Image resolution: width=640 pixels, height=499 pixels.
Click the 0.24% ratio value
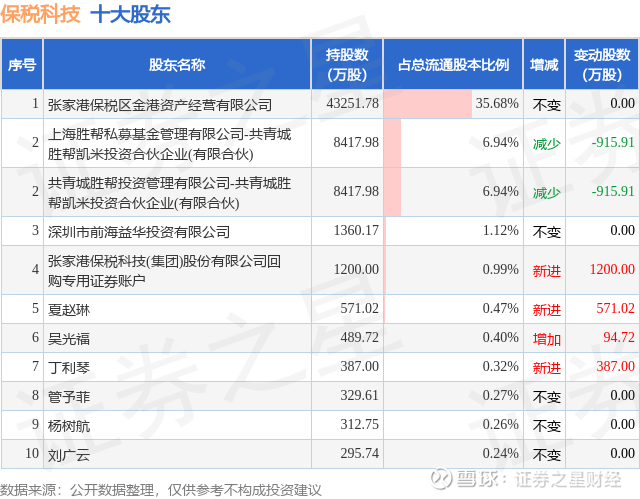click(x=500, y=453)
